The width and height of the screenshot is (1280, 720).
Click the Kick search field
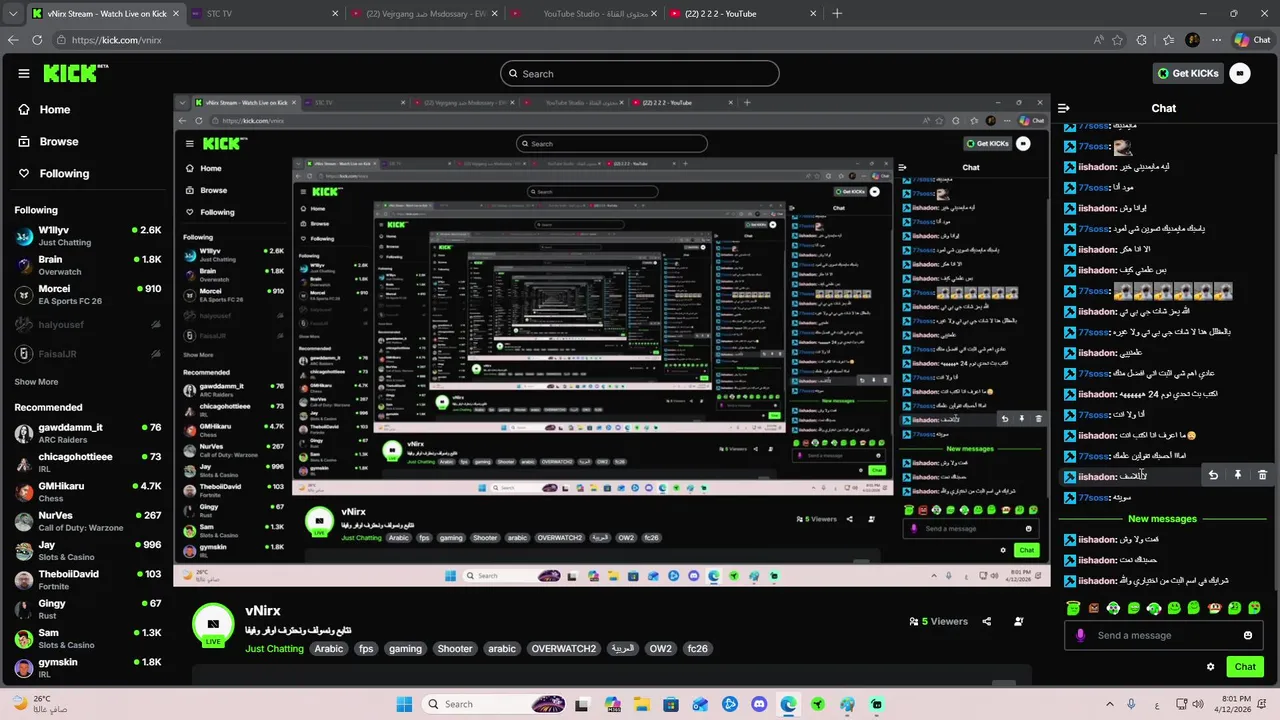(x=640, y=73)
